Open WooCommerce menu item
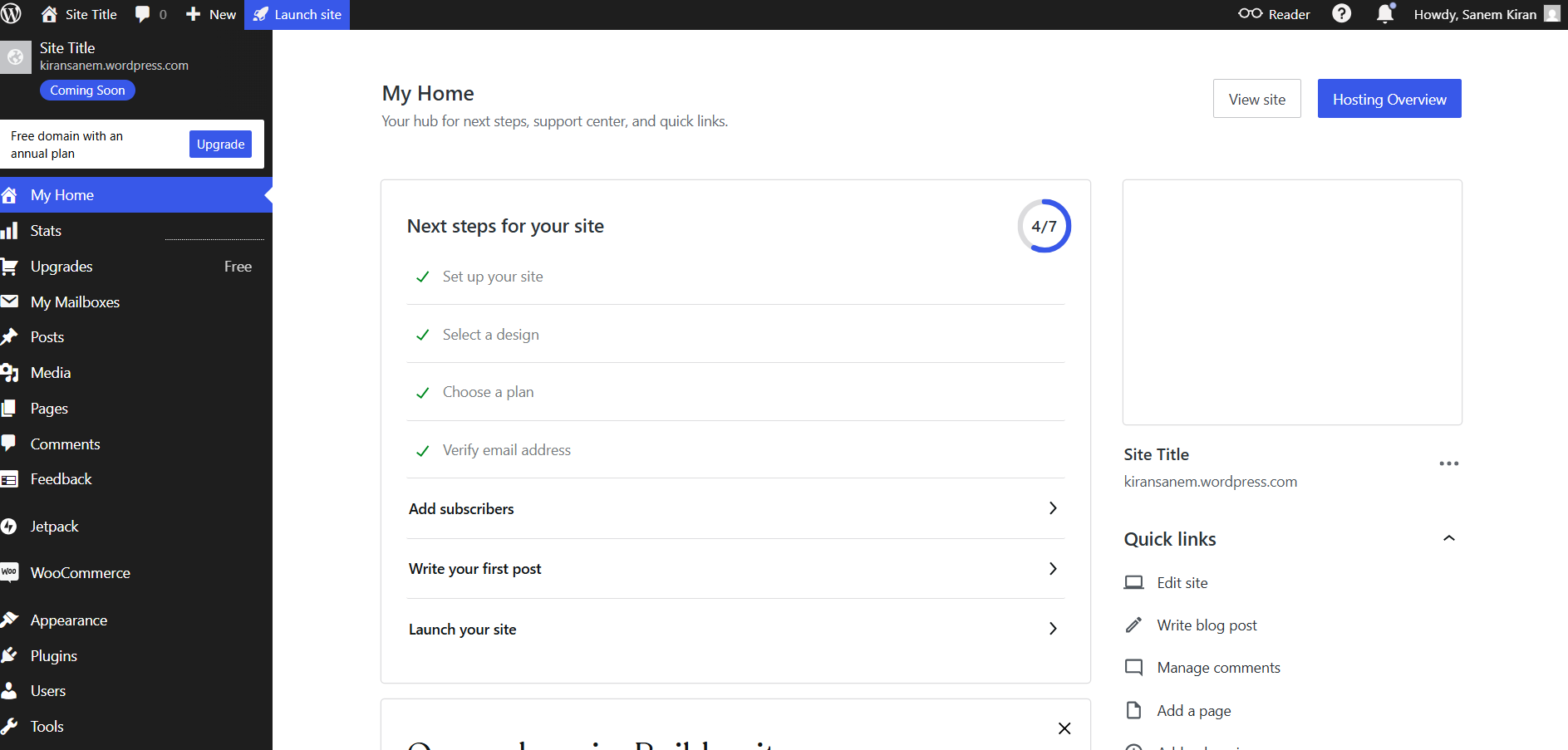Screen dimensions: 1568x750 [136, 573]
